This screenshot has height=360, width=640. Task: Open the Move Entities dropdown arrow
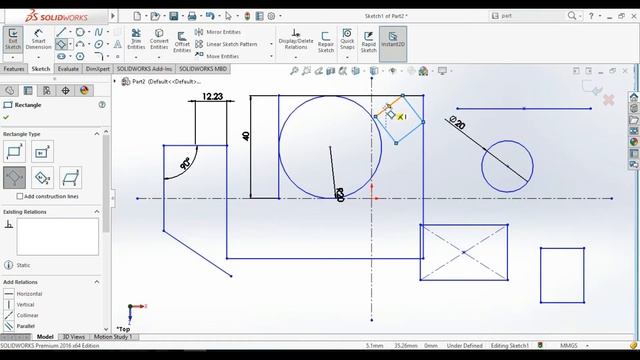271,56
